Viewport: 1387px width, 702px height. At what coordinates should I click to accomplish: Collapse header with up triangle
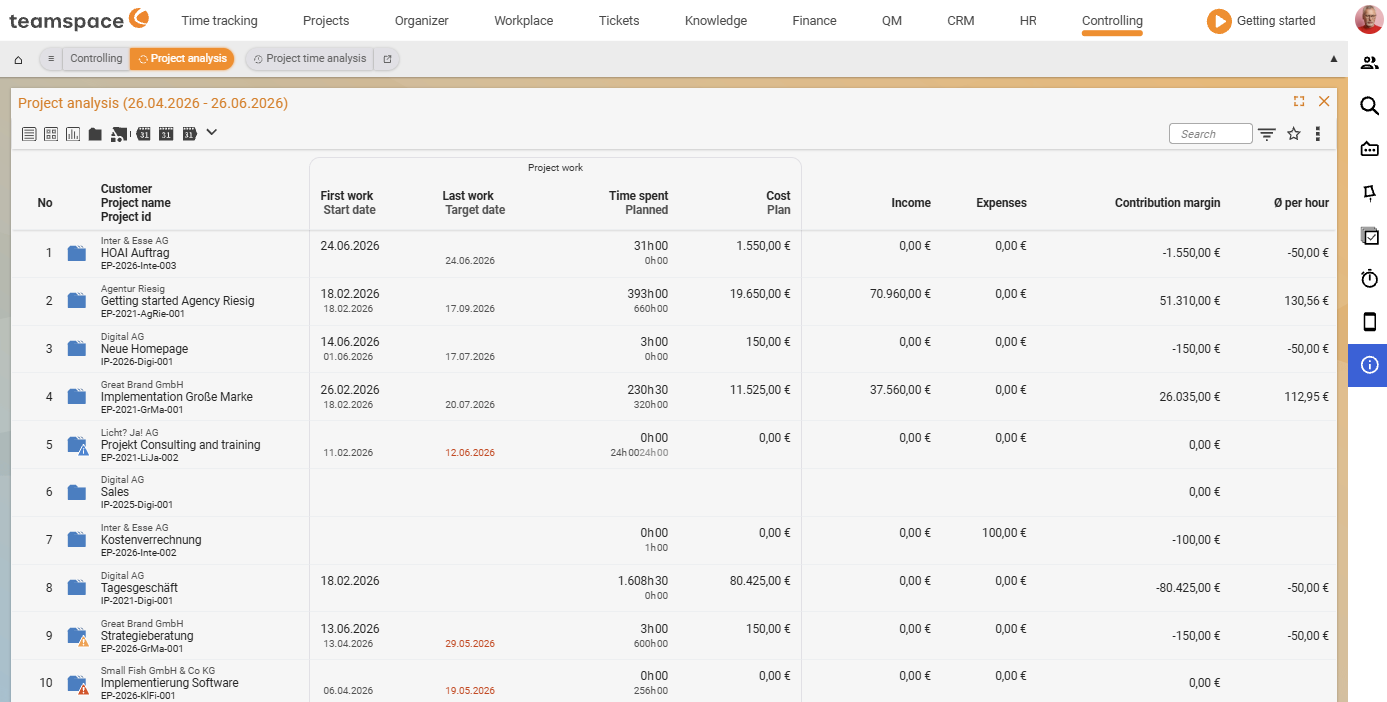tap(1333, 59)
